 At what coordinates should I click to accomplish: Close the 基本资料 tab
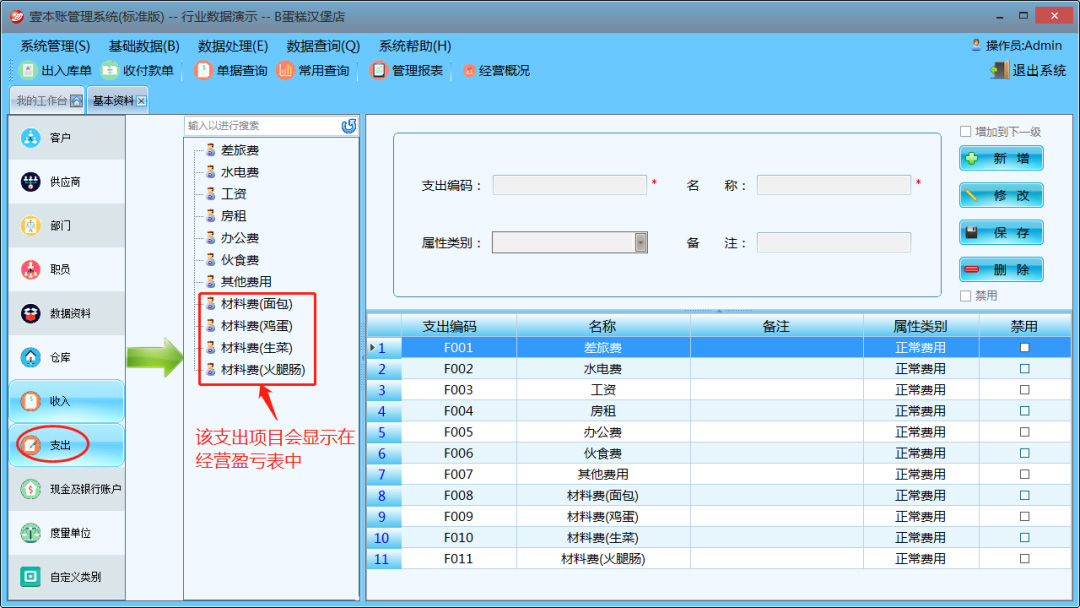(141, 101)
